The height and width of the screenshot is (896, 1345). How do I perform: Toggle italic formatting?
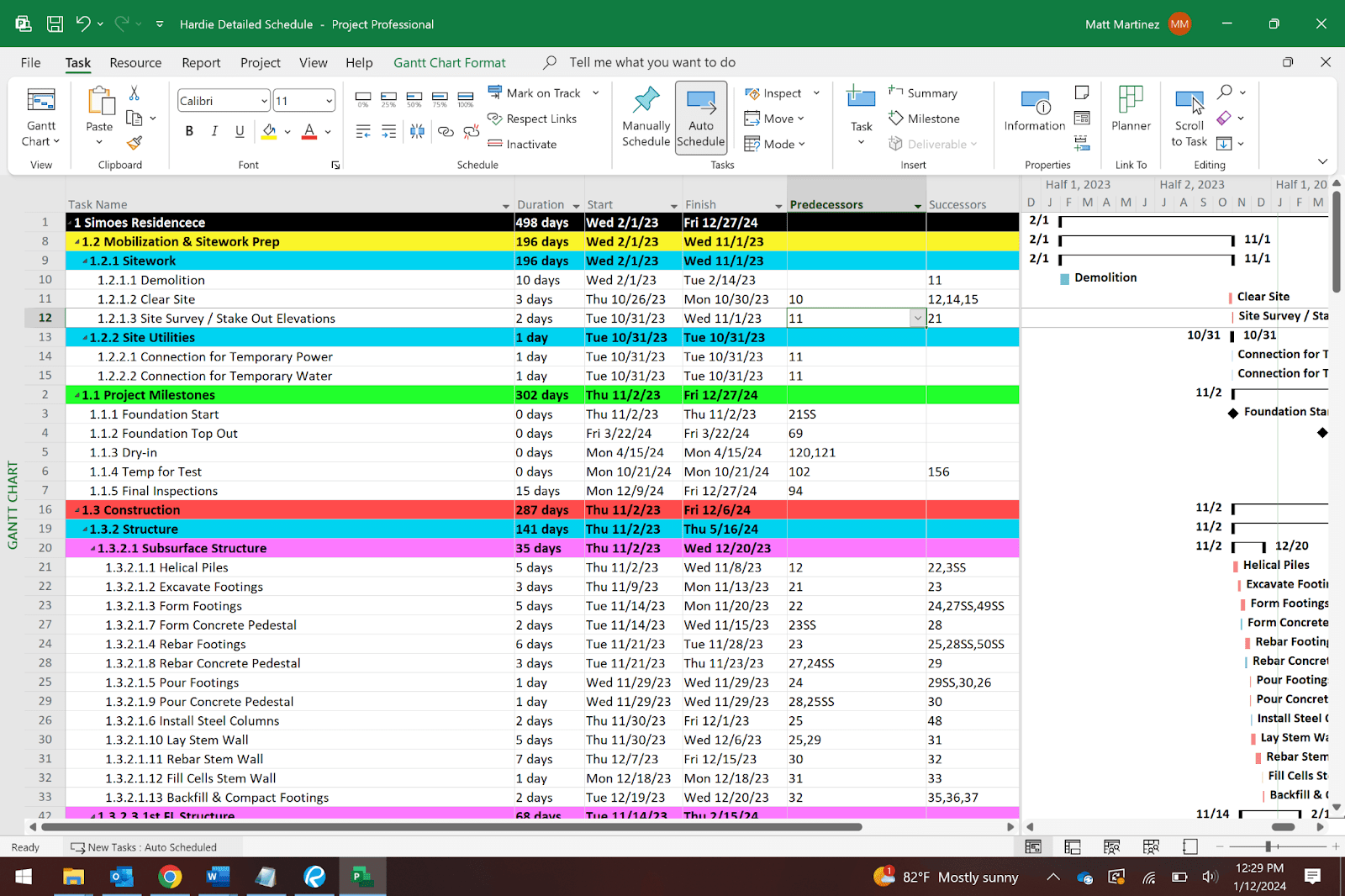[214, 131]
